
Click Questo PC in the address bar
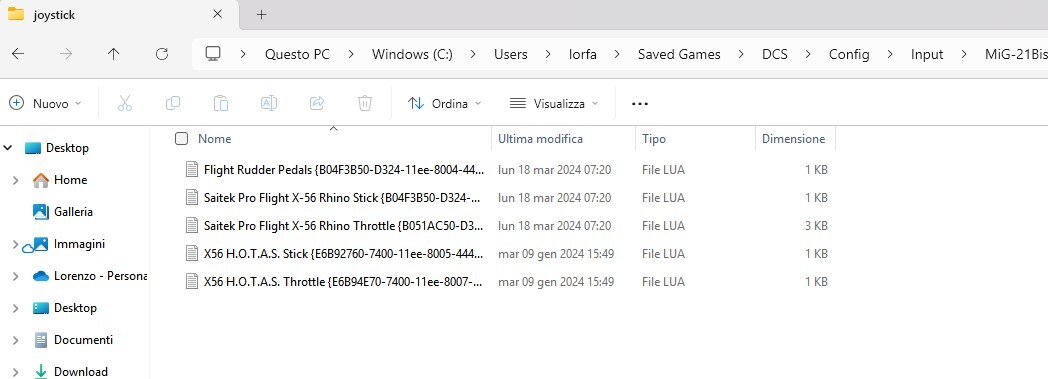point(297,55)
